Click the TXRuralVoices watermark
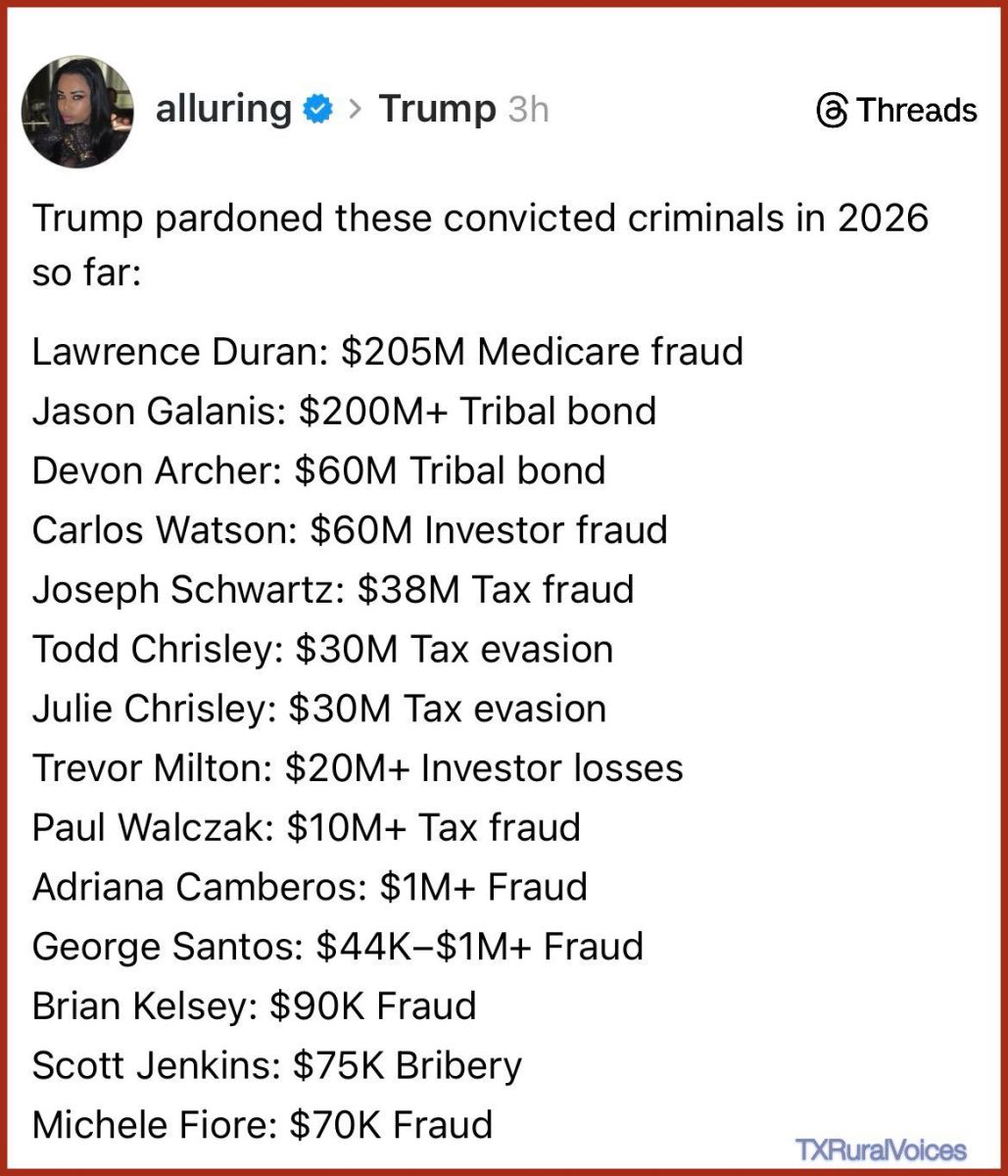This screenshot has height=1176, width=1008. point(880,1150)
